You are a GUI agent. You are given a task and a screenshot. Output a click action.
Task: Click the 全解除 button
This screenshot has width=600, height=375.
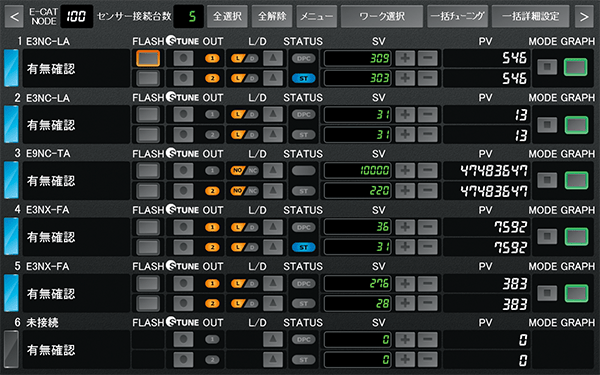(272, 16)
